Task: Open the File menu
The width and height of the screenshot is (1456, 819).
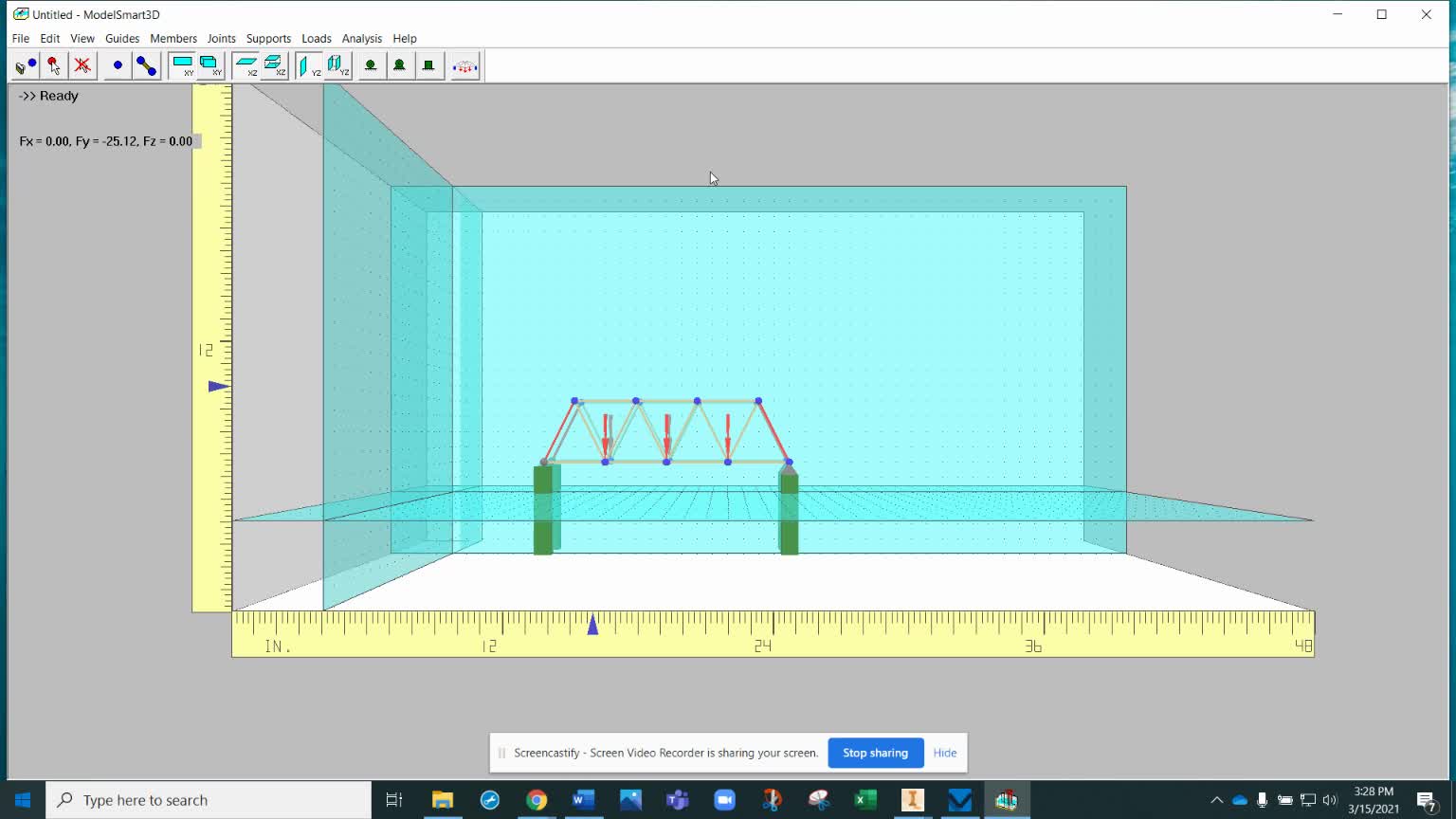Action: click(21, 39)
